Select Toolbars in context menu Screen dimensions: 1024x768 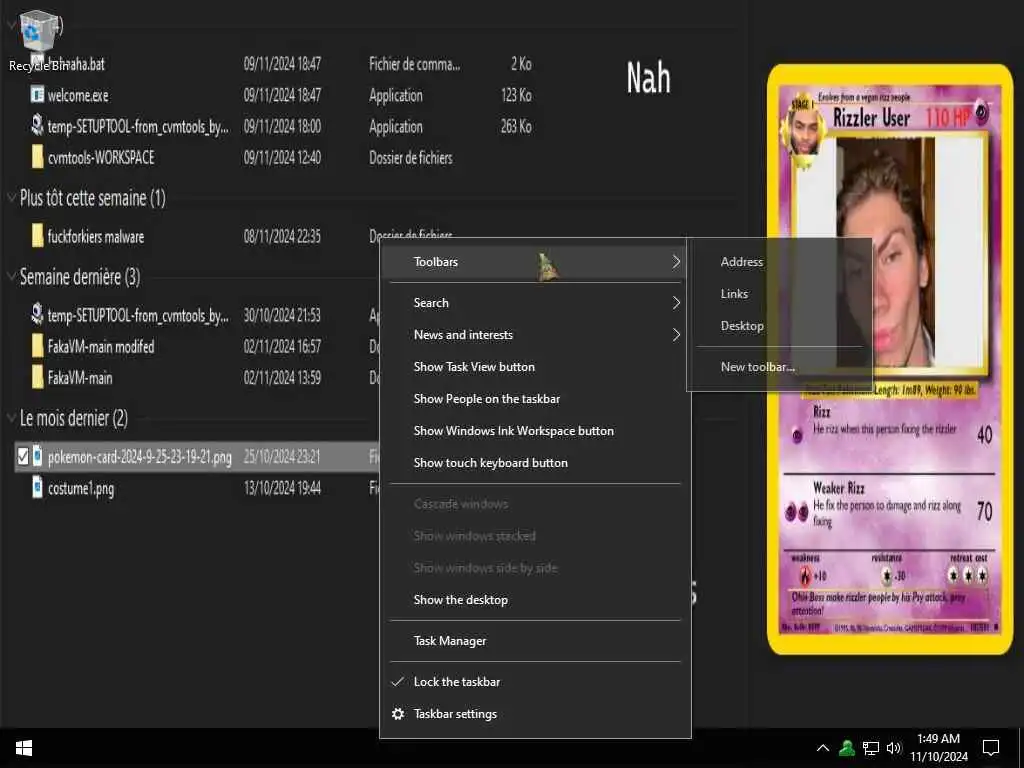tap(535, 262)
